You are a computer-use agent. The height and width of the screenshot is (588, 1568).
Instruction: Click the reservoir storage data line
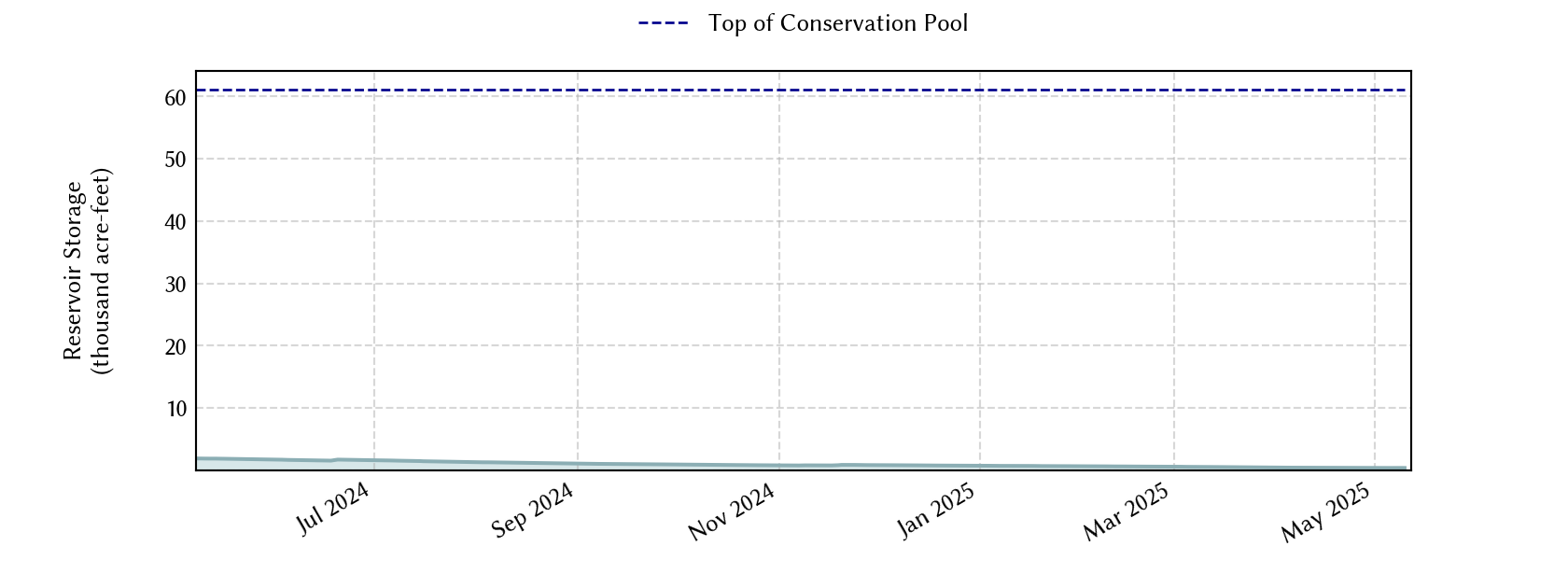[x=801, y=465]
